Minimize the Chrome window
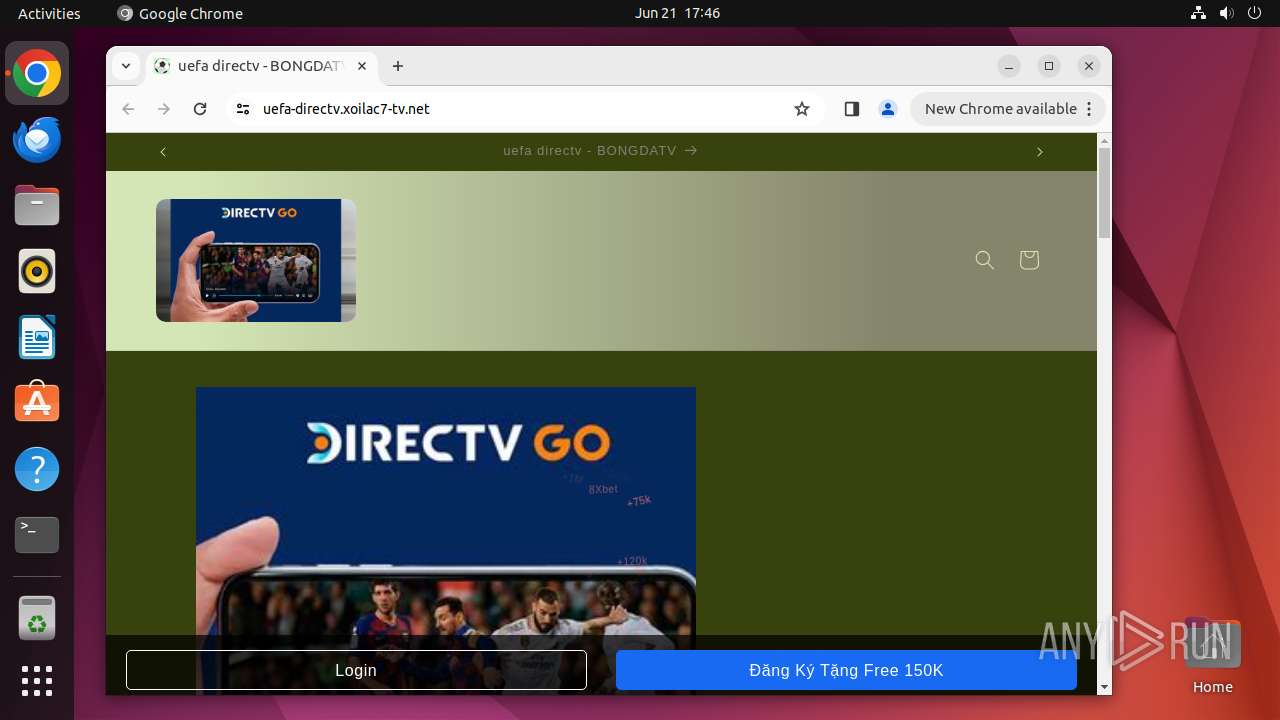 1009,66
